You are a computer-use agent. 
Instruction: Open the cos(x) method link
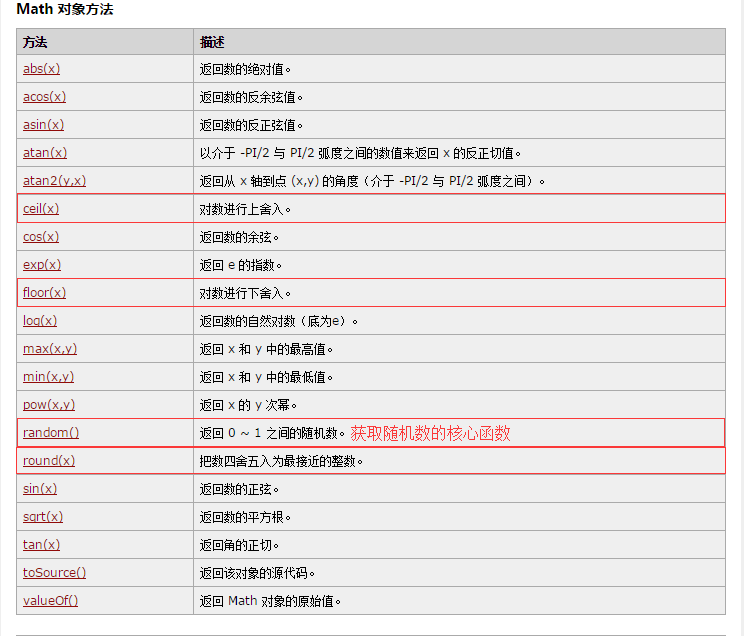(x=41, y=237)
